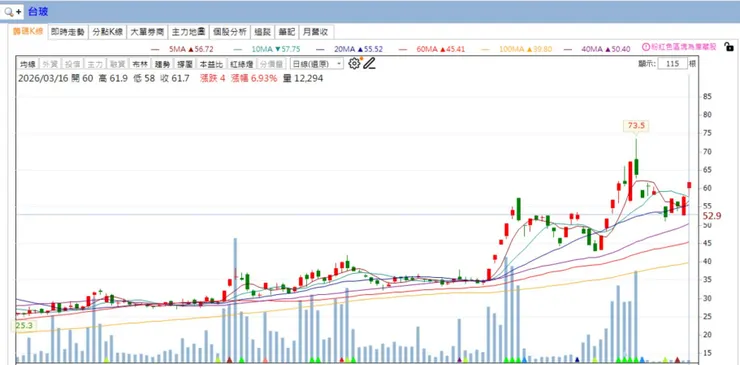Image resolution: width=740 pixels, height=365 pixels.
Task: Click the 40MA legend entry
Action: (598, 49)
